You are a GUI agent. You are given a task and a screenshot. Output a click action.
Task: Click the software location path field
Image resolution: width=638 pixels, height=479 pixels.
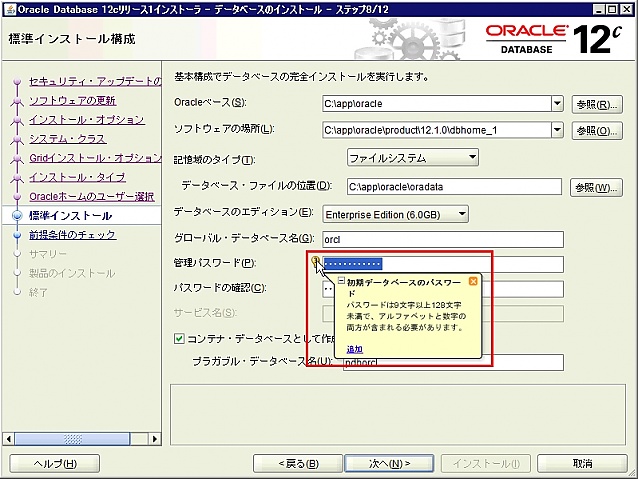click(x=437, y=130)
